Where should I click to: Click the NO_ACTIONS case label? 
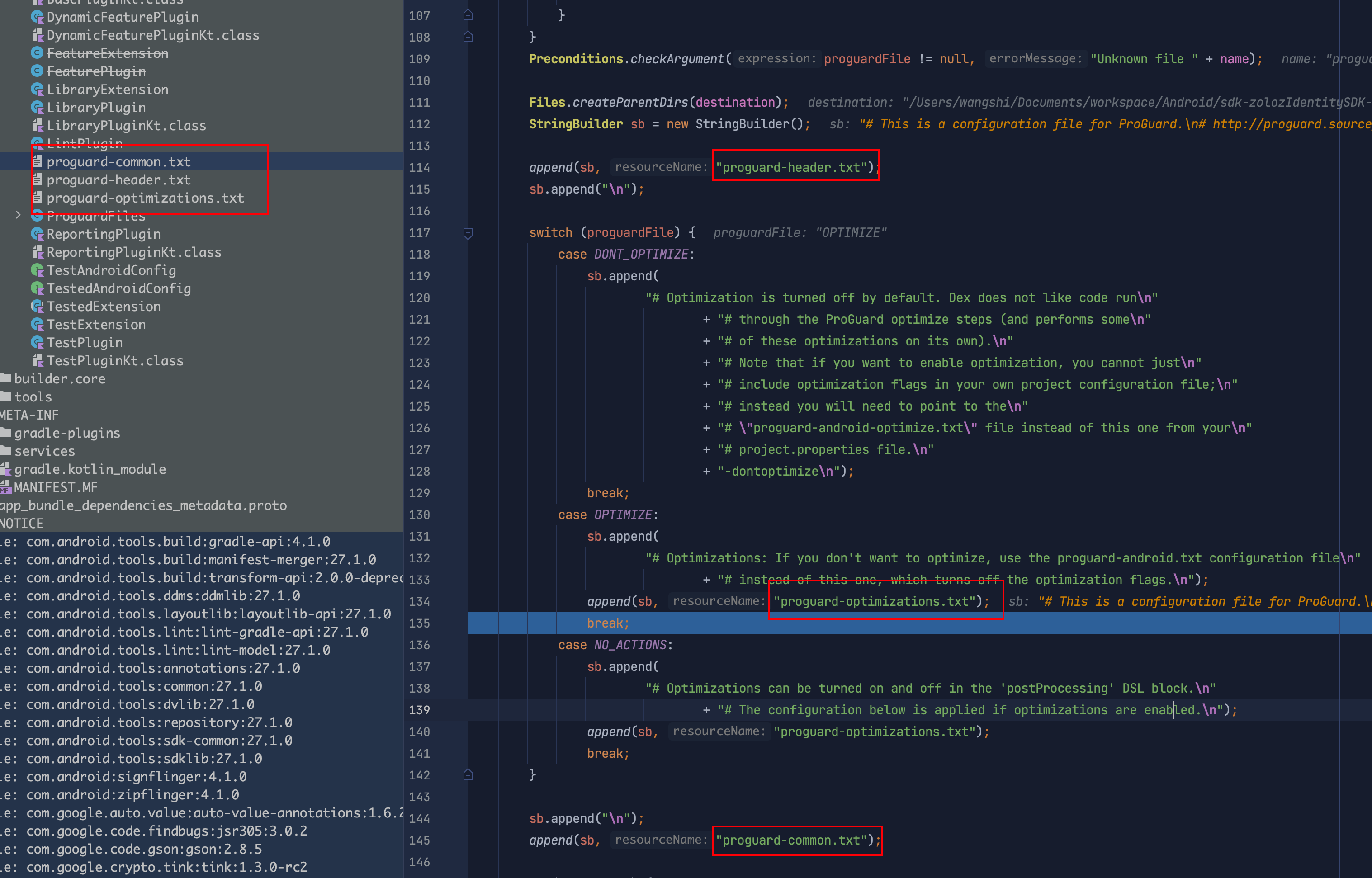coord(630,645)
